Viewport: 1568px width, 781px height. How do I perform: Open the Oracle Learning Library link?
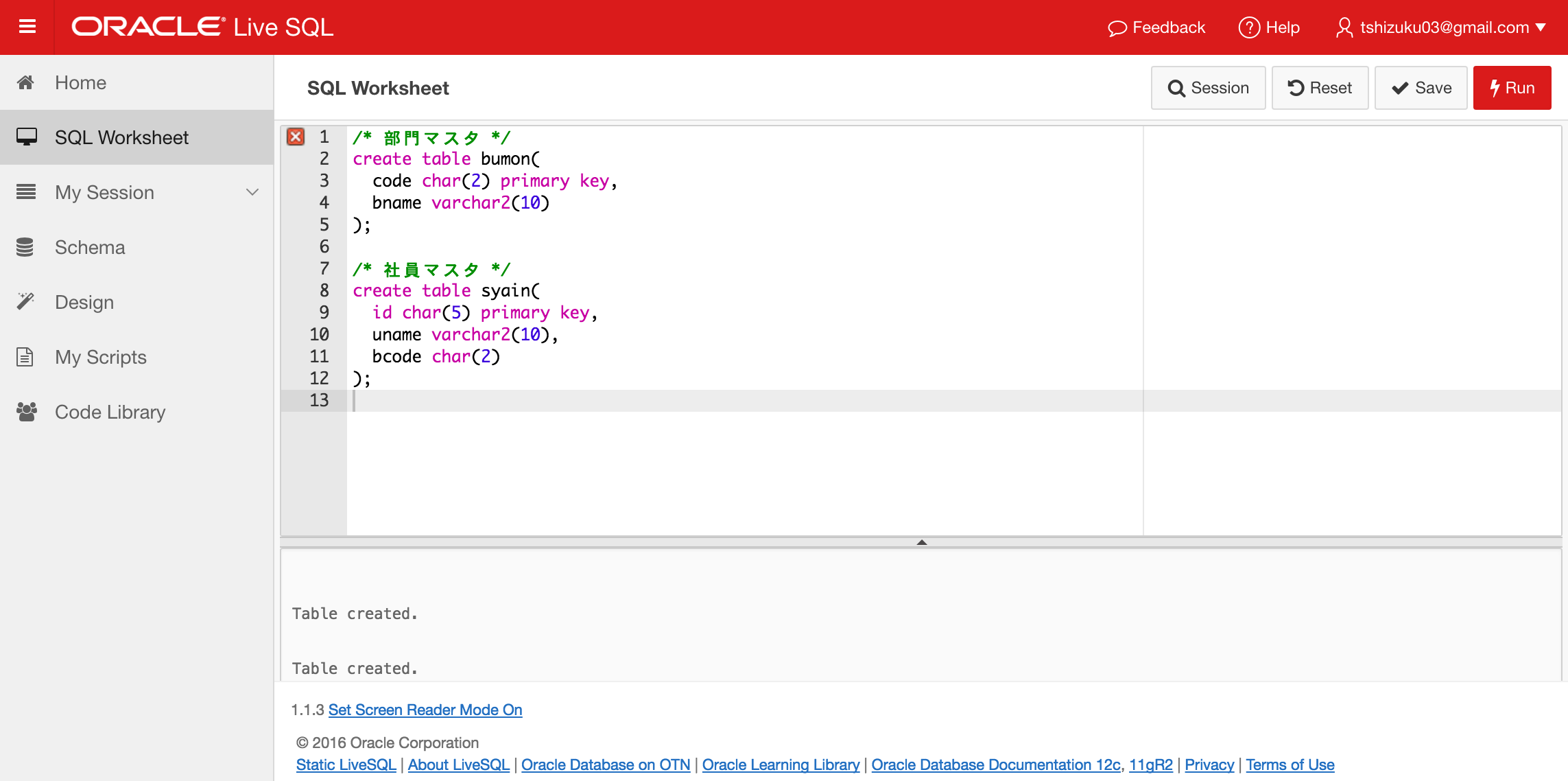(781, 764)
